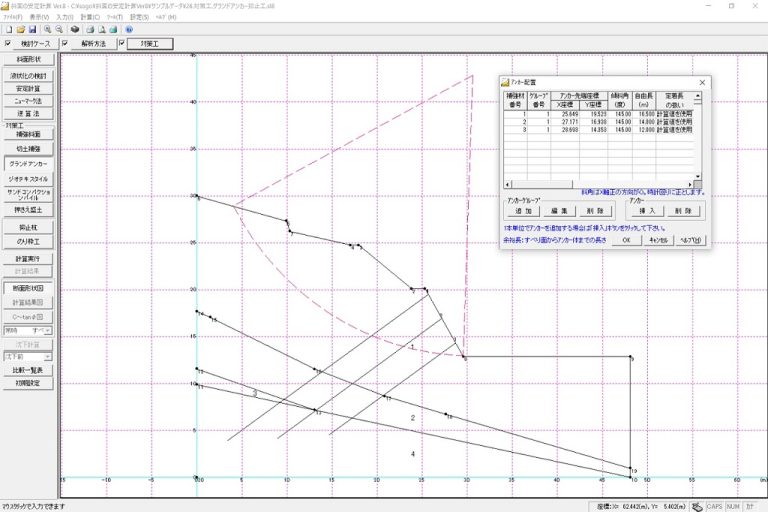Click the Open folder toolbar icon
The width and height of the screenshot is (768, 512).
coord(19,30)
